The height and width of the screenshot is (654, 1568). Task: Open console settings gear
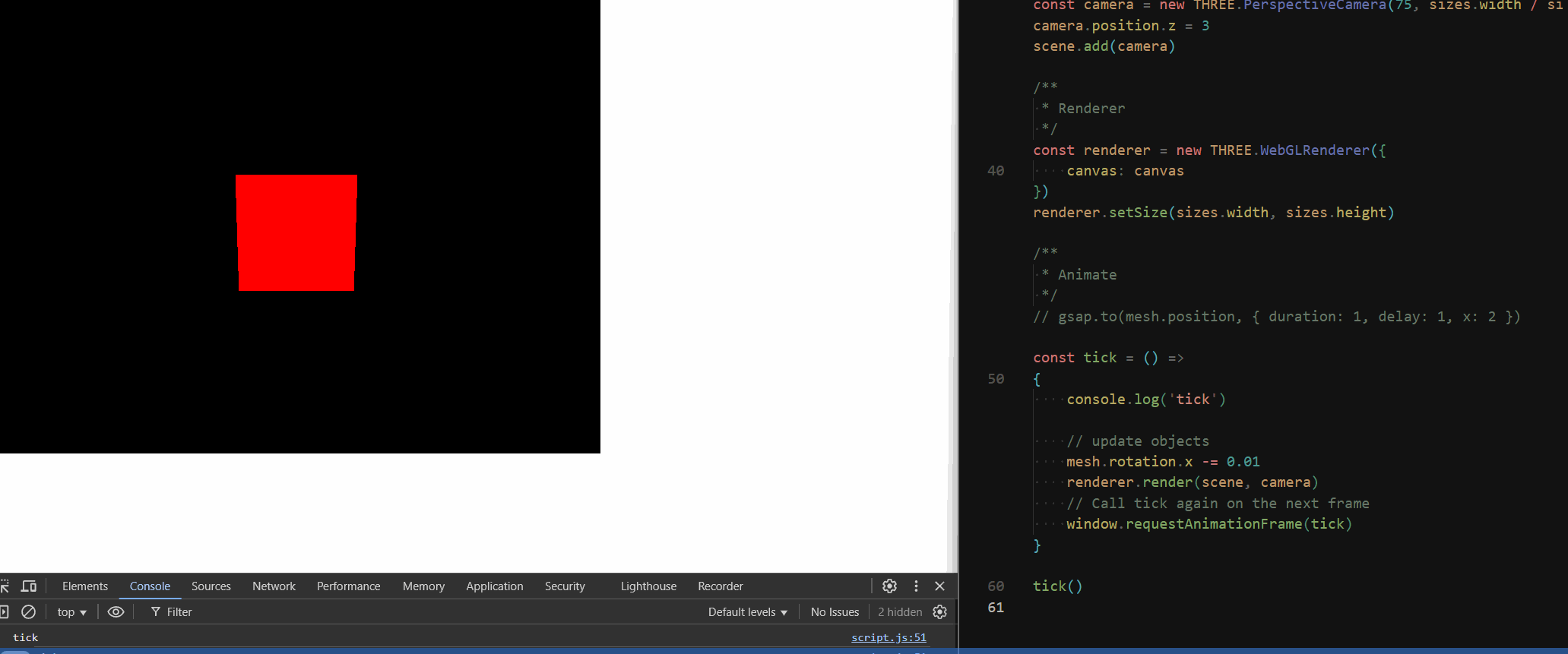939,611
